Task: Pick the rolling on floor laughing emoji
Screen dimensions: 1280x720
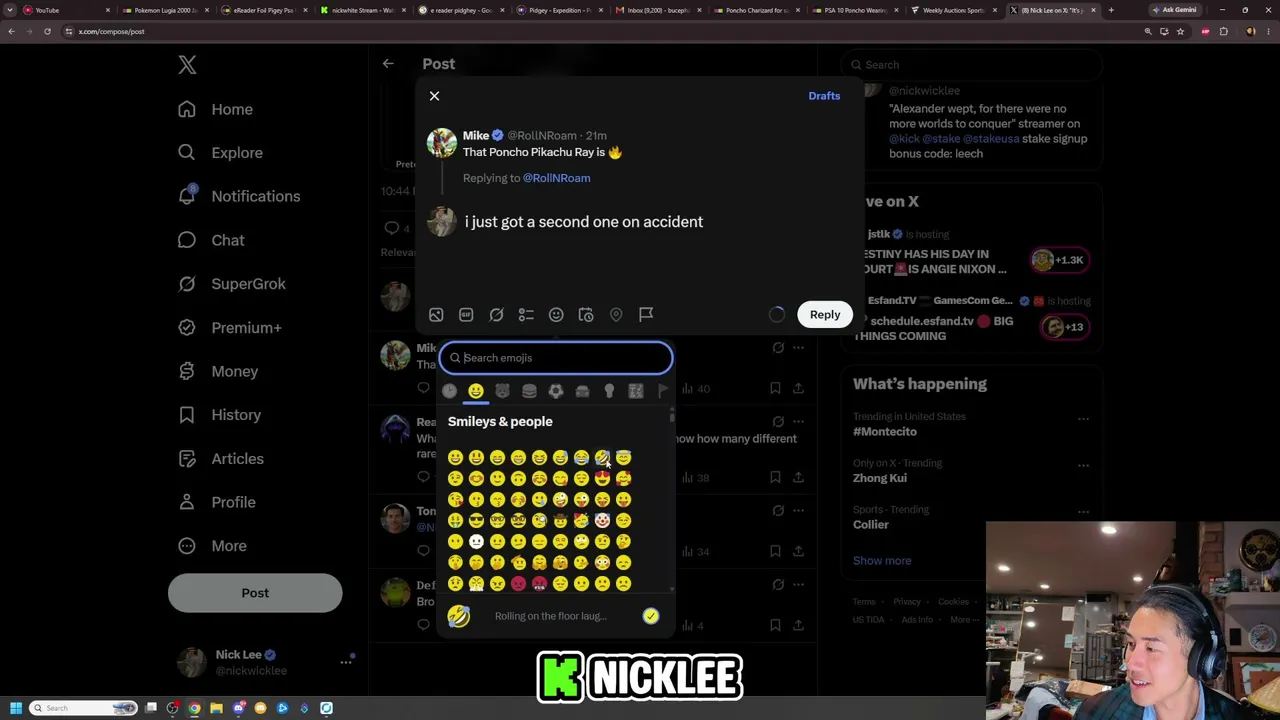Action: [602, 458]
